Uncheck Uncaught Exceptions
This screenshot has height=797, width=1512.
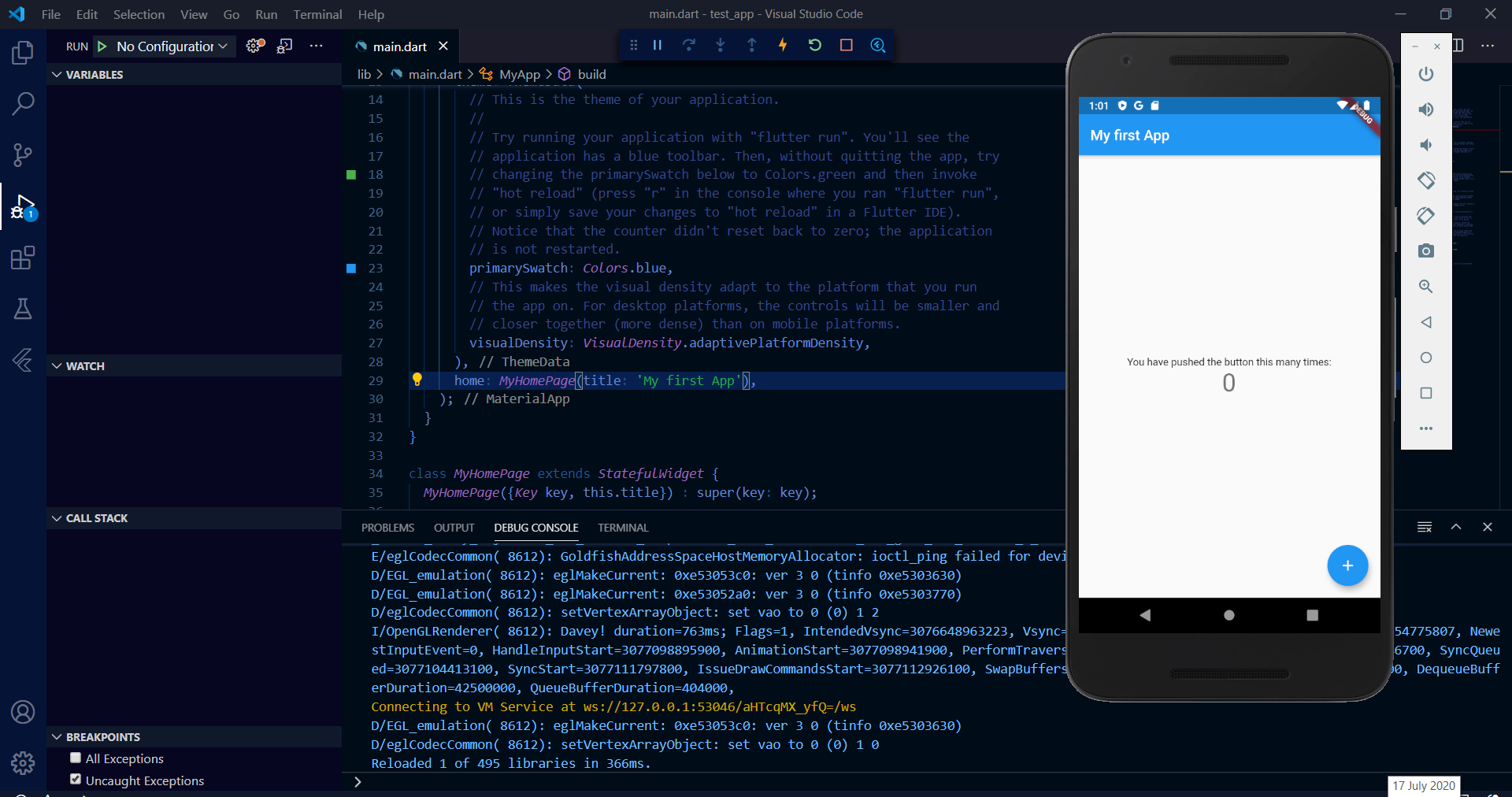click(76, 779)
